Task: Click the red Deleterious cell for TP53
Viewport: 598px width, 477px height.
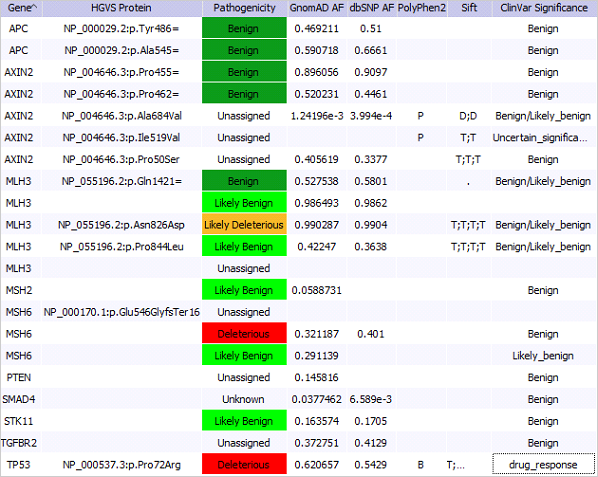Action: 244,464
